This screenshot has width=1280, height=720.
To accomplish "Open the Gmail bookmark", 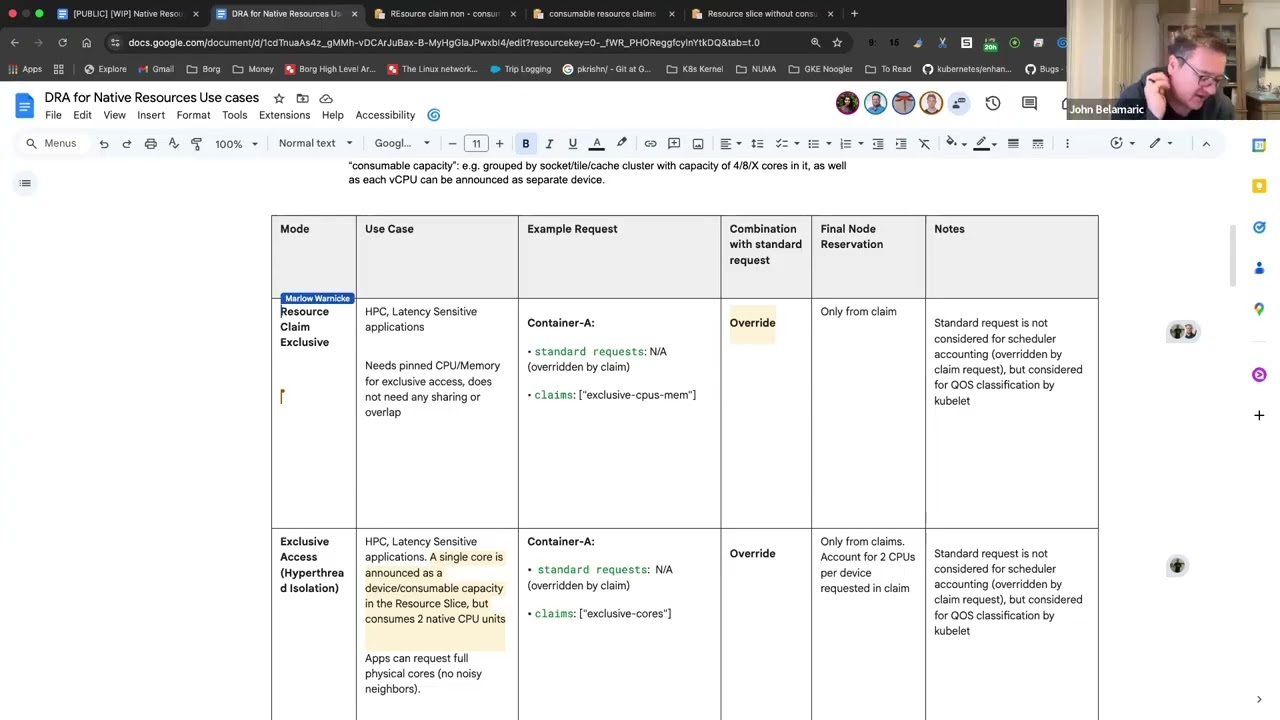I will 154,69.
